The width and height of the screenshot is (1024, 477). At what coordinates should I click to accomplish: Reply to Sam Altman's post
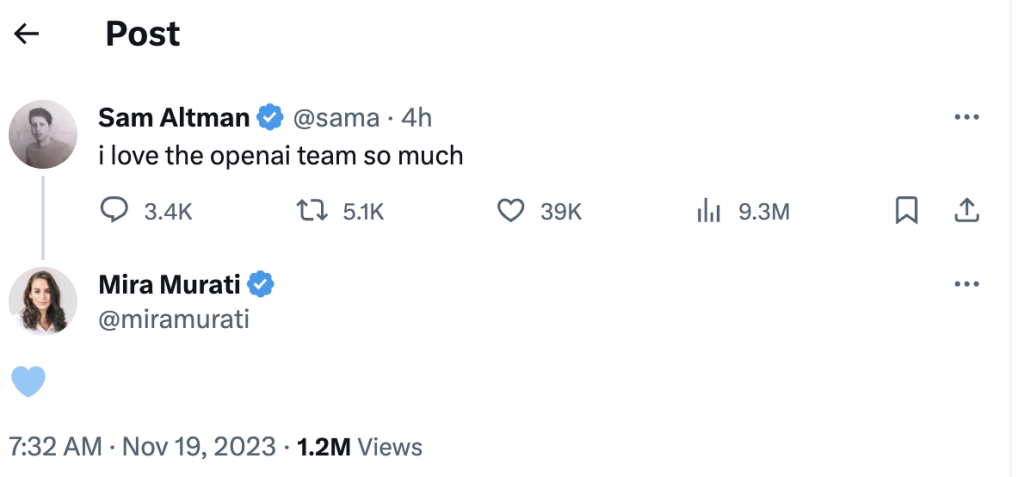coord(115,211)
